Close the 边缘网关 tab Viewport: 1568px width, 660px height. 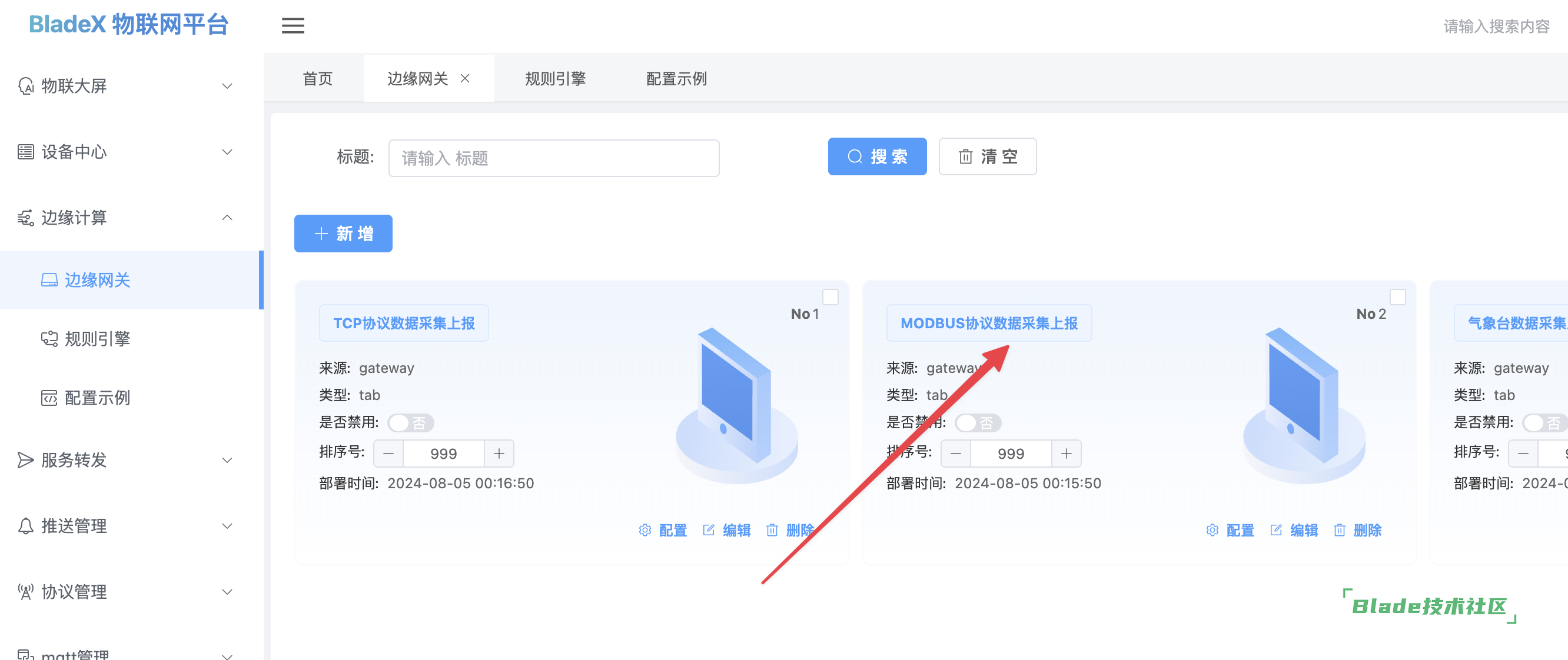[x=465, y=78]
